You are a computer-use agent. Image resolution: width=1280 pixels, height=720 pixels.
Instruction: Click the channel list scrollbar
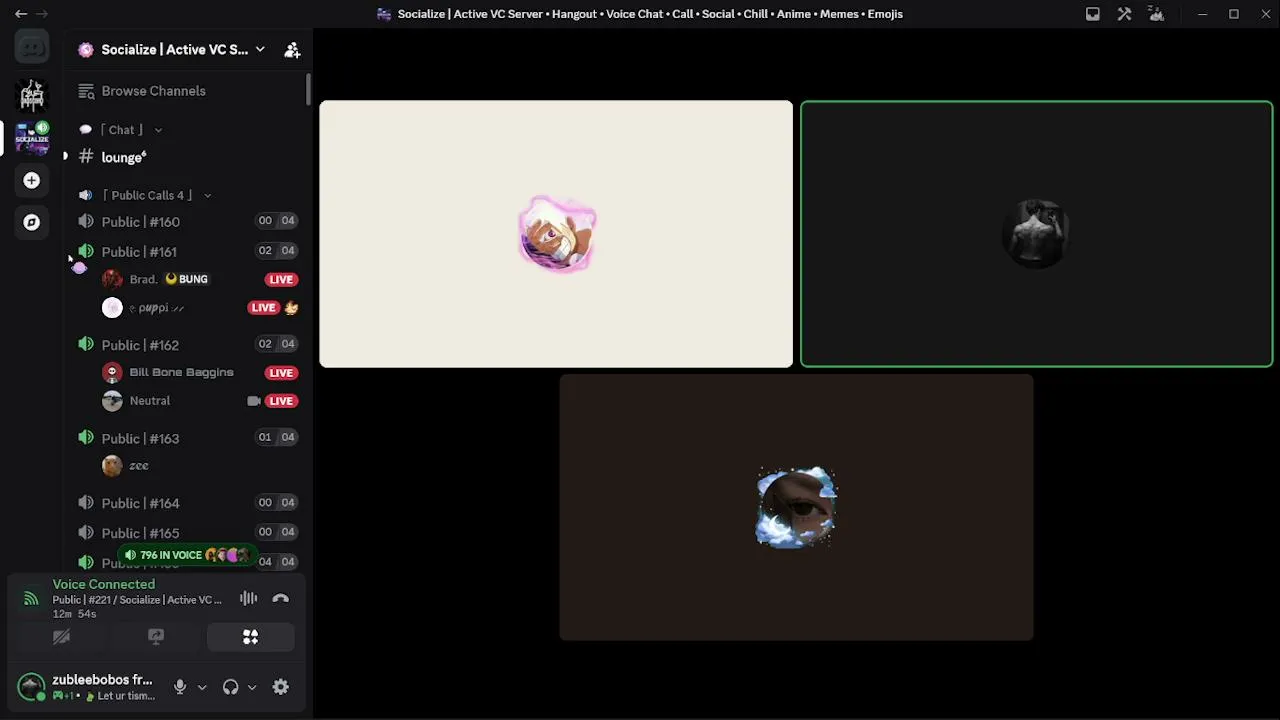point(309,88)
